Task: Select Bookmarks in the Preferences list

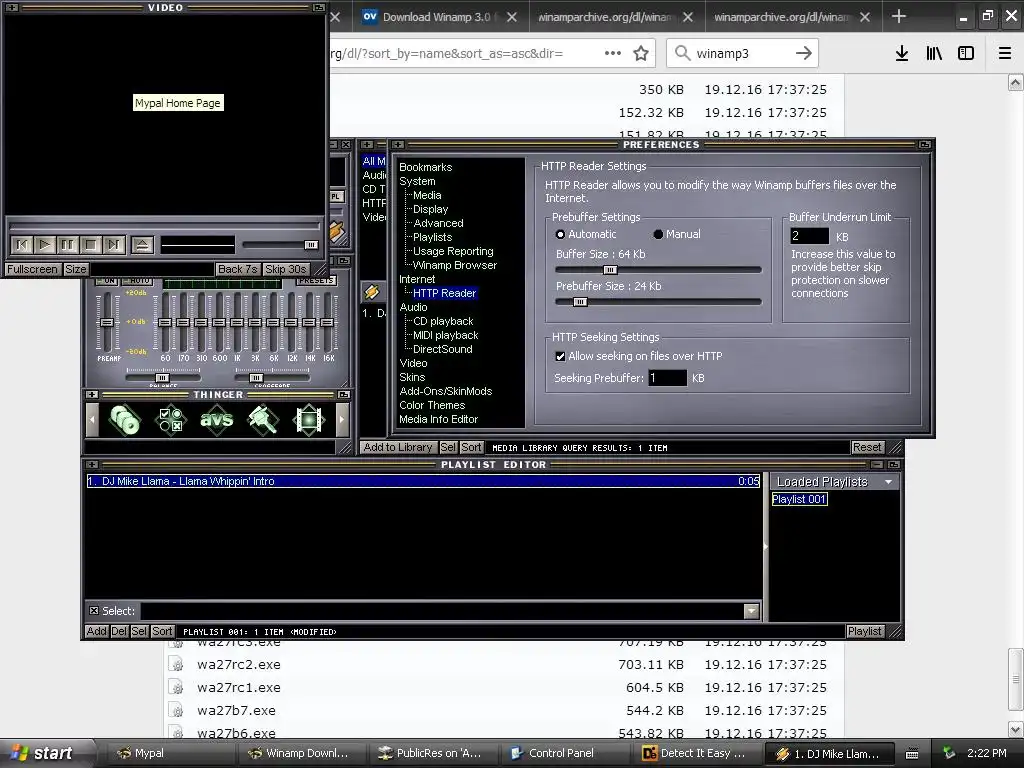Action: pos(425,167)
